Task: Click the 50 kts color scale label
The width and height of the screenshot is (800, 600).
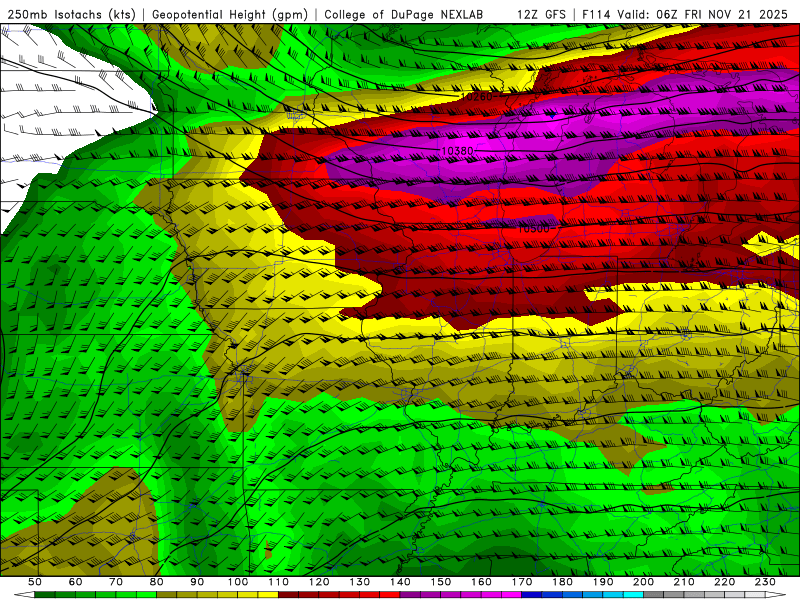Action: click(35, 582)
